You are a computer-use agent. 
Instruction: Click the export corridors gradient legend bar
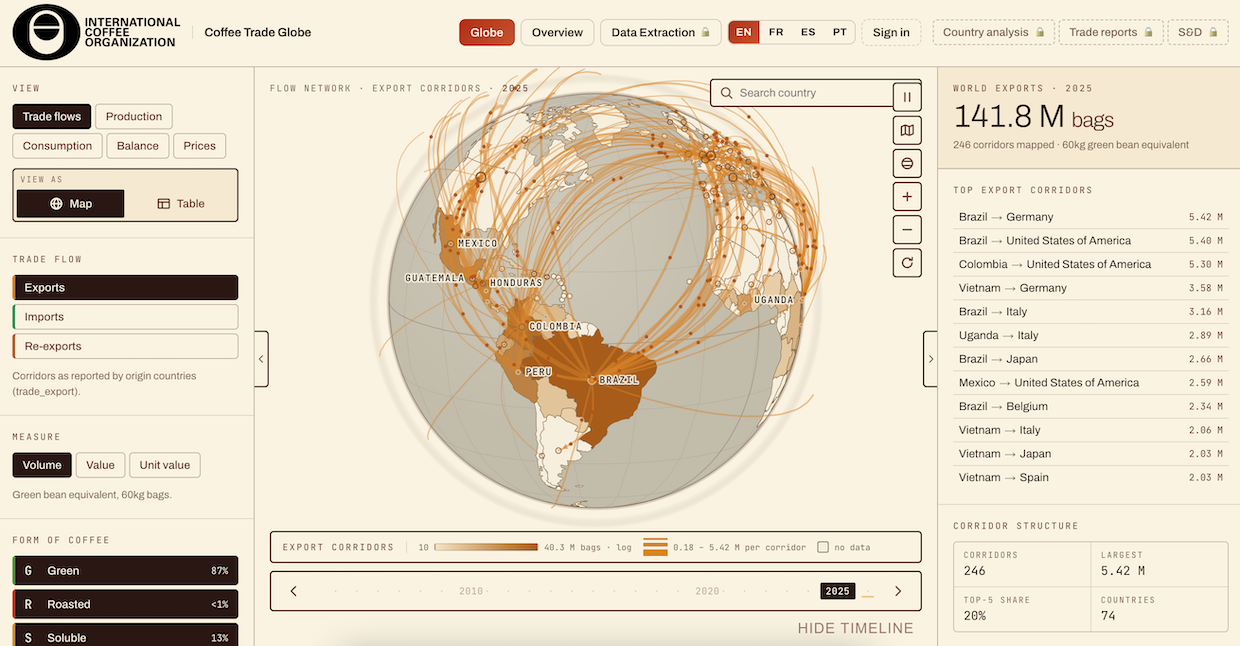click(486, 547)
